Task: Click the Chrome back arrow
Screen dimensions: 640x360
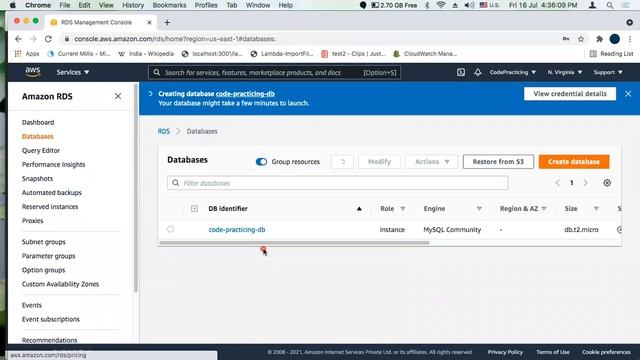Action: tap(18, 39)
